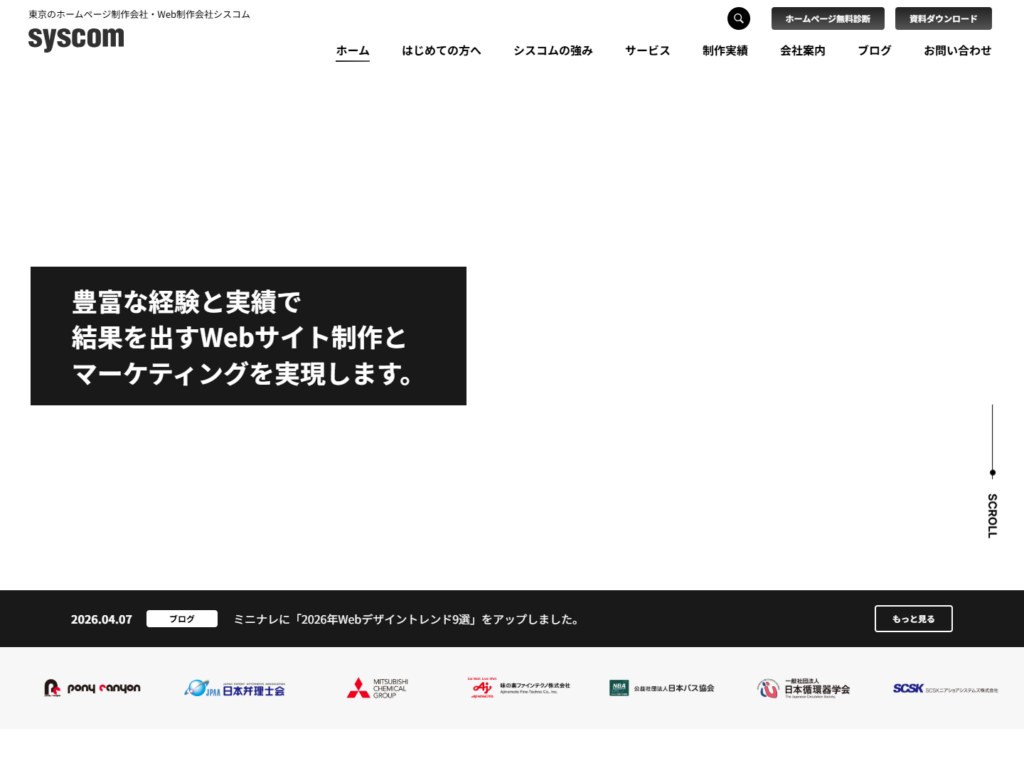Click the syscom logo

[x=76, y=39]
